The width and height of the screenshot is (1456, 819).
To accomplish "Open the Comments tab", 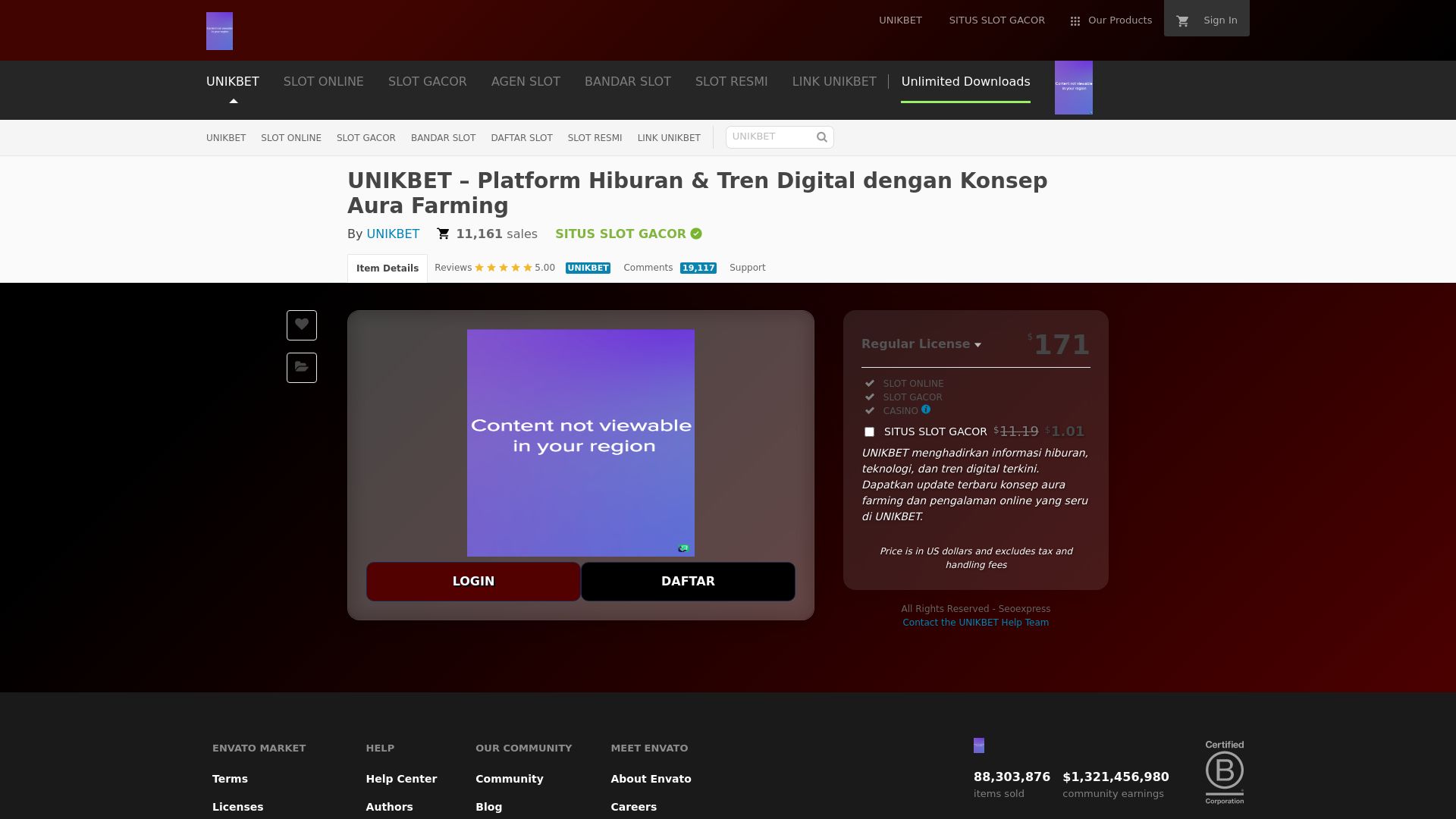I will (648, 268).
